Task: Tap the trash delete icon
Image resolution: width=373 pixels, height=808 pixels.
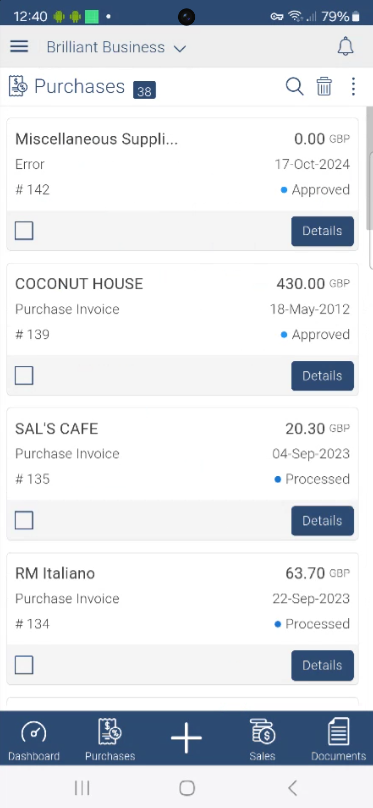Action: point(324,87)
